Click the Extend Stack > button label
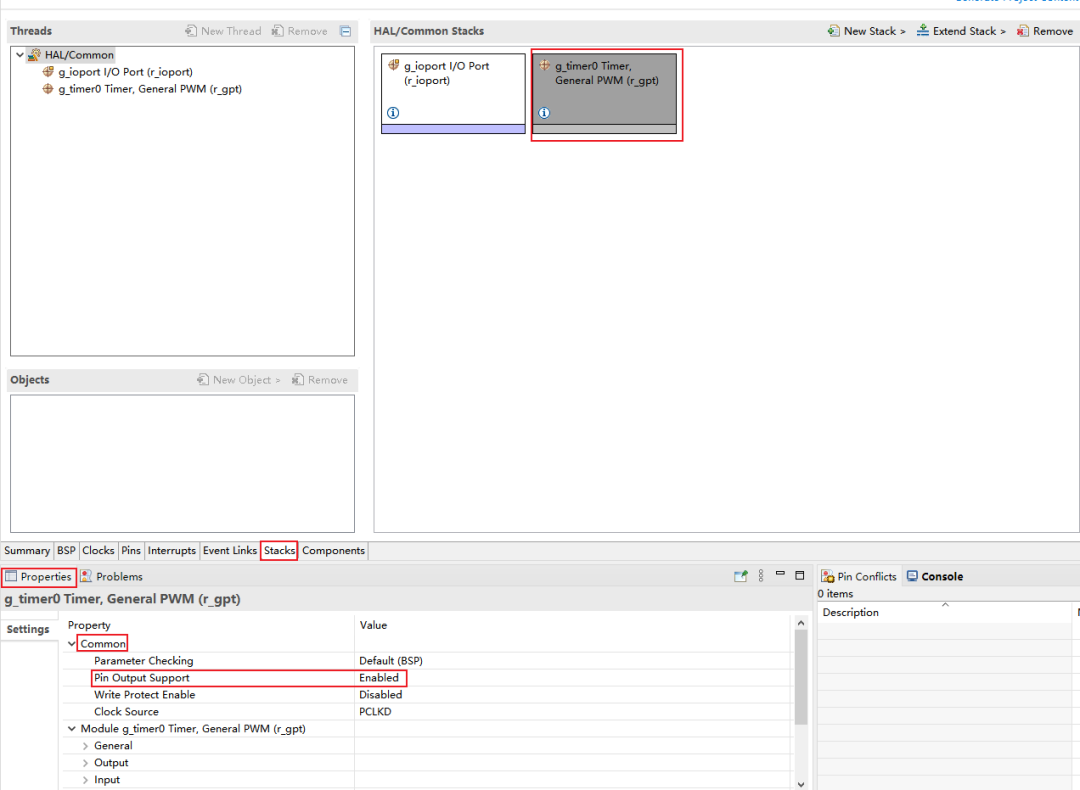 [x=969, y=31]
